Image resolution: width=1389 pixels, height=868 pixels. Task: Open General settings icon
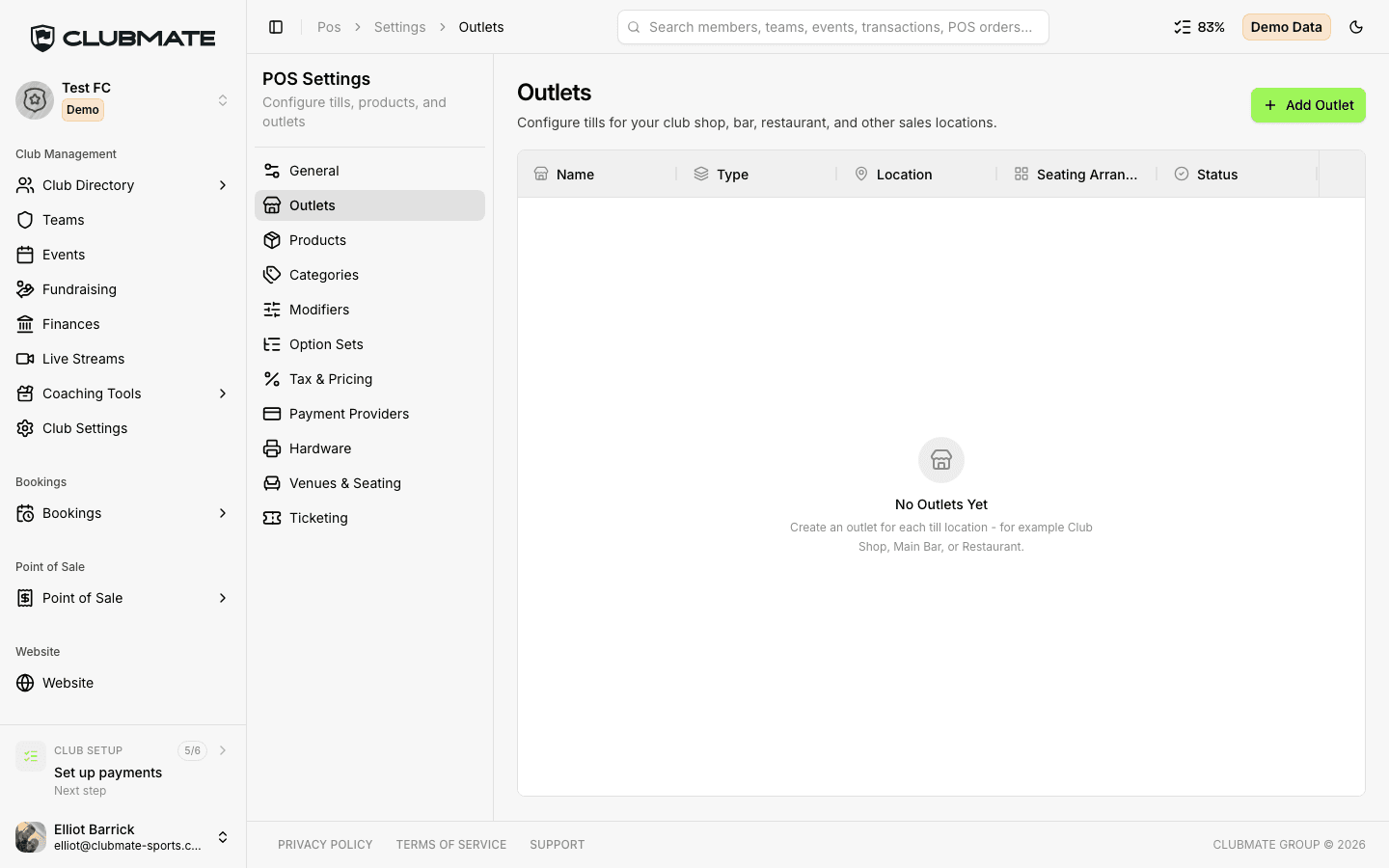[x=272, y=171]
